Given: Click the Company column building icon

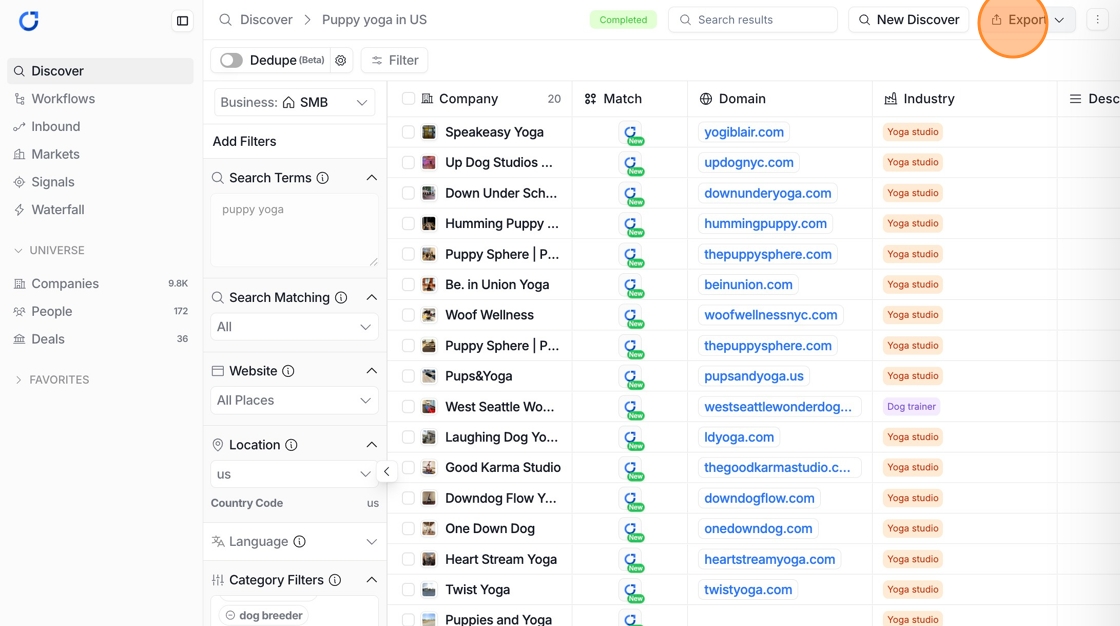Looking at the screenshot, I should 427,99.
